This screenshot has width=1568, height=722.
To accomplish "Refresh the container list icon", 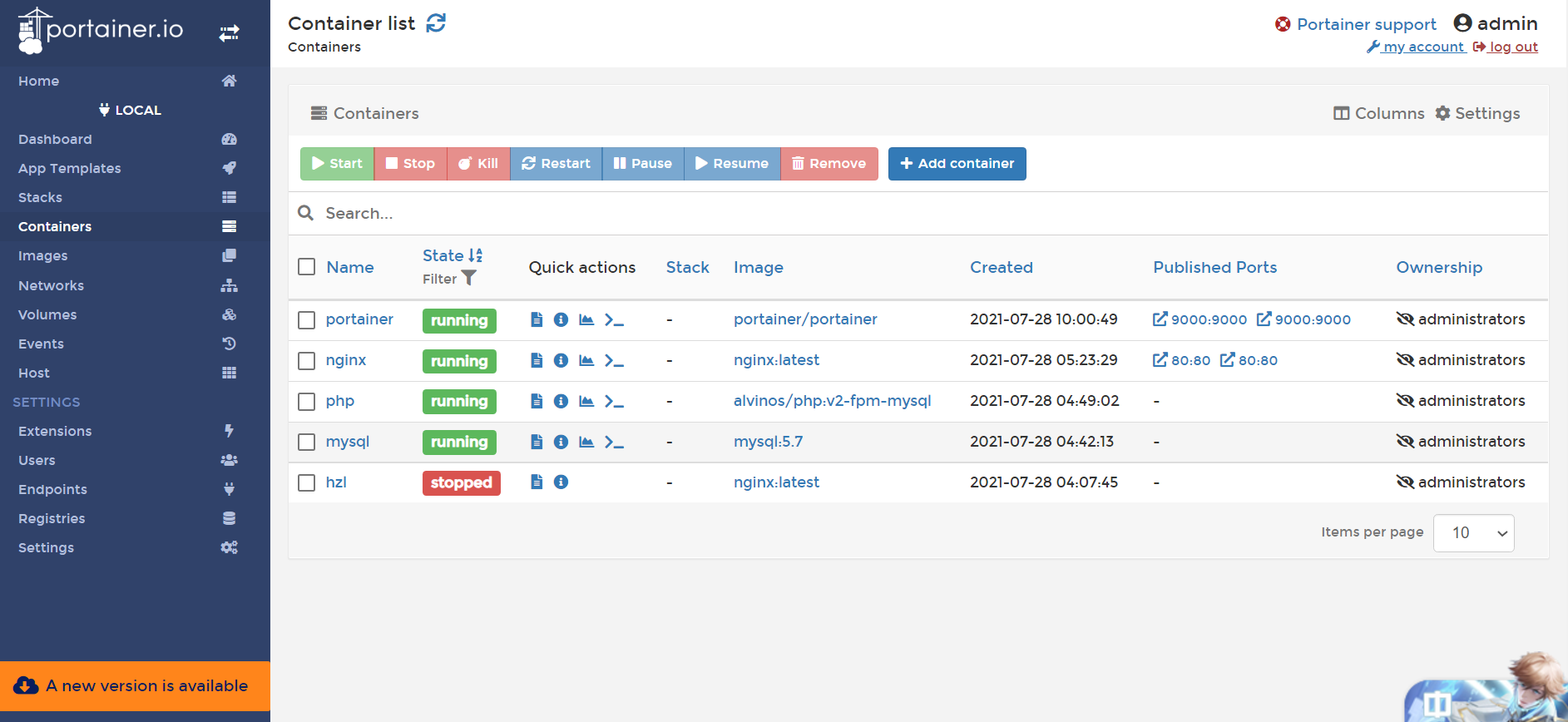I will pos(436,23).
